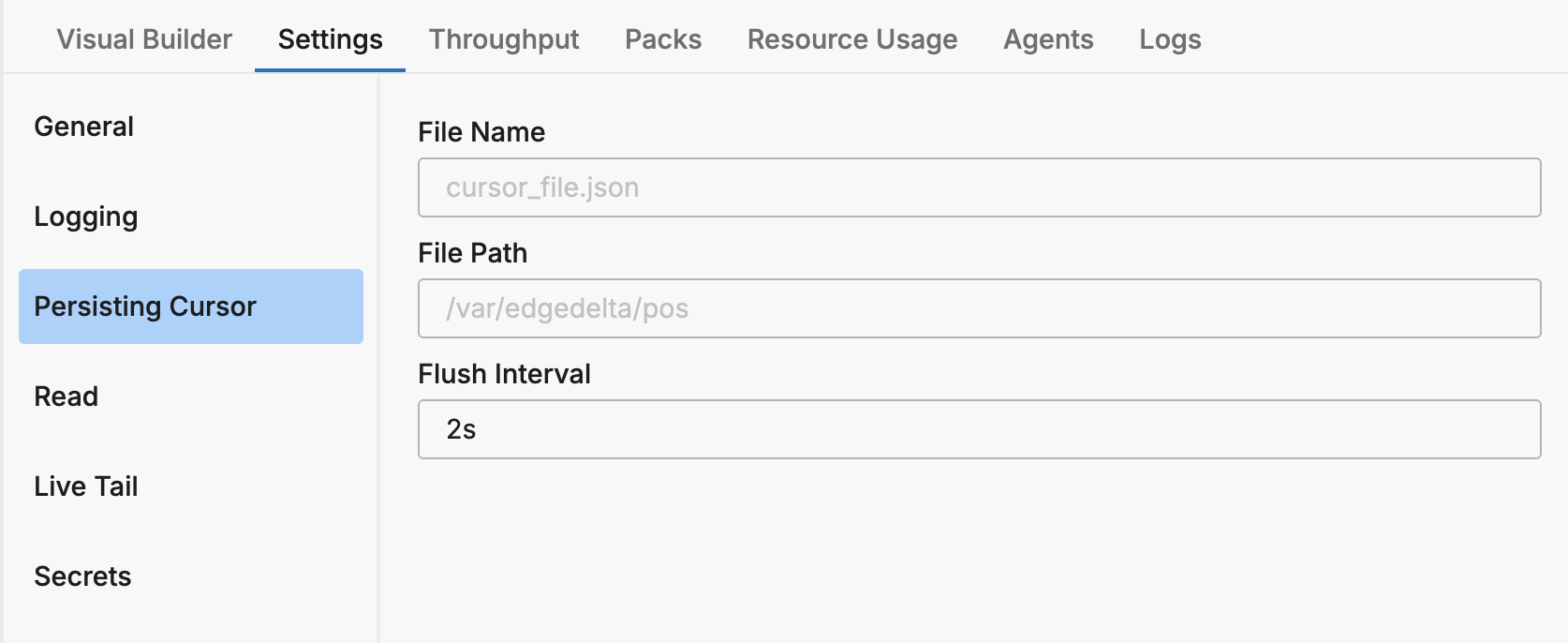Go to the Packs tab
Image resolution: width=1568 pixels, height=643 pixels.
[x=663, y=39]
